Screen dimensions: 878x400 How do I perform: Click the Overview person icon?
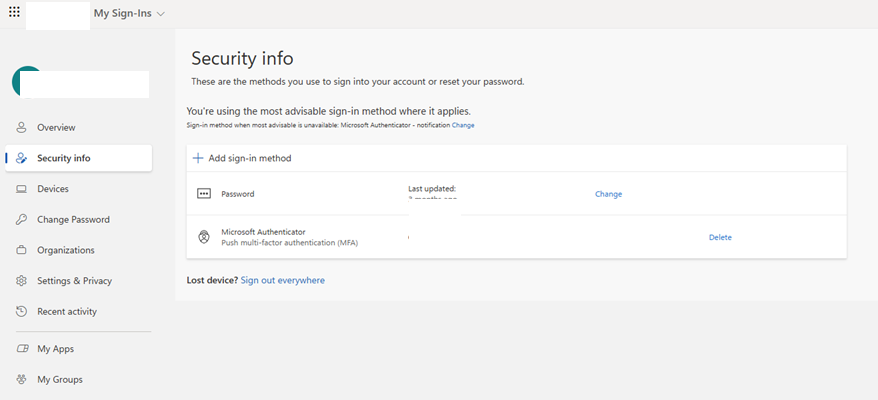(21, 127)
